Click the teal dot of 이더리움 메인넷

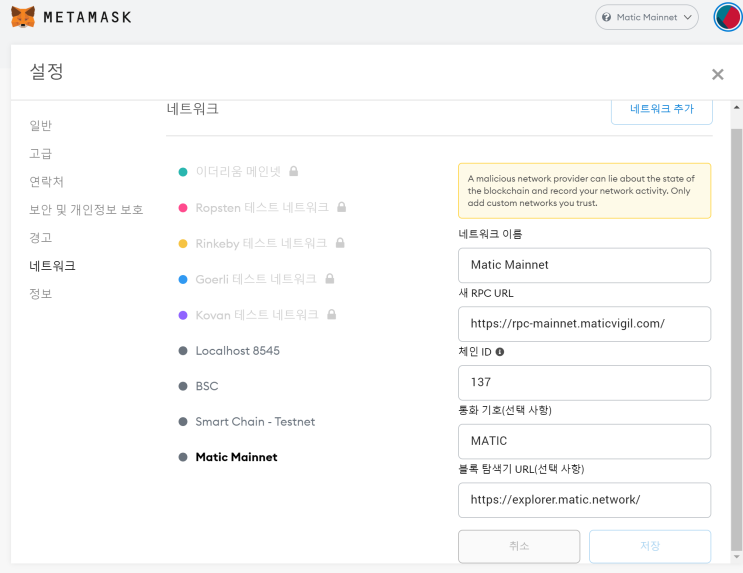(x=183, y=172)
